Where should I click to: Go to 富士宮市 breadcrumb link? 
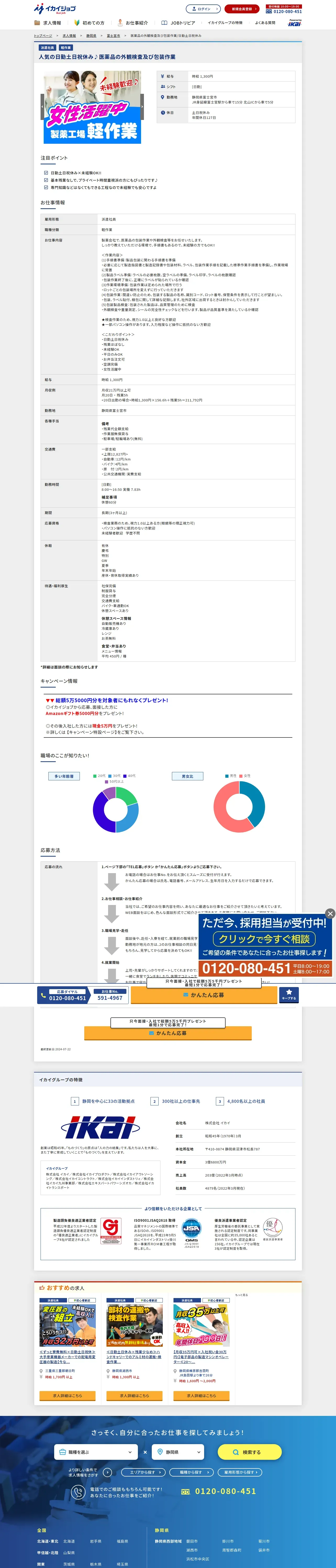pyautogui.click(x=113, y=36)
